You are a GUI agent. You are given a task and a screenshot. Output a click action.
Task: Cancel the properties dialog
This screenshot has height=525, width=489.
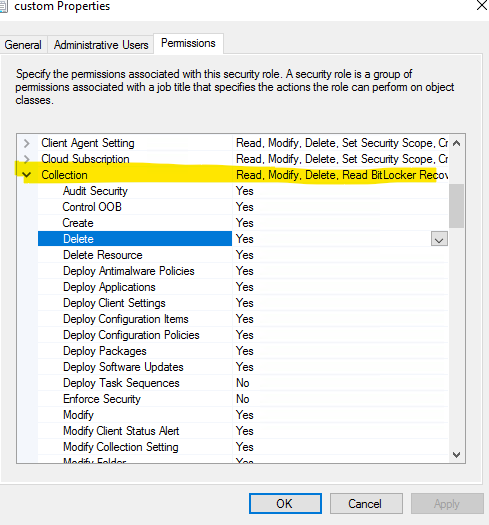pyautogui.click(x=366, y=503)
